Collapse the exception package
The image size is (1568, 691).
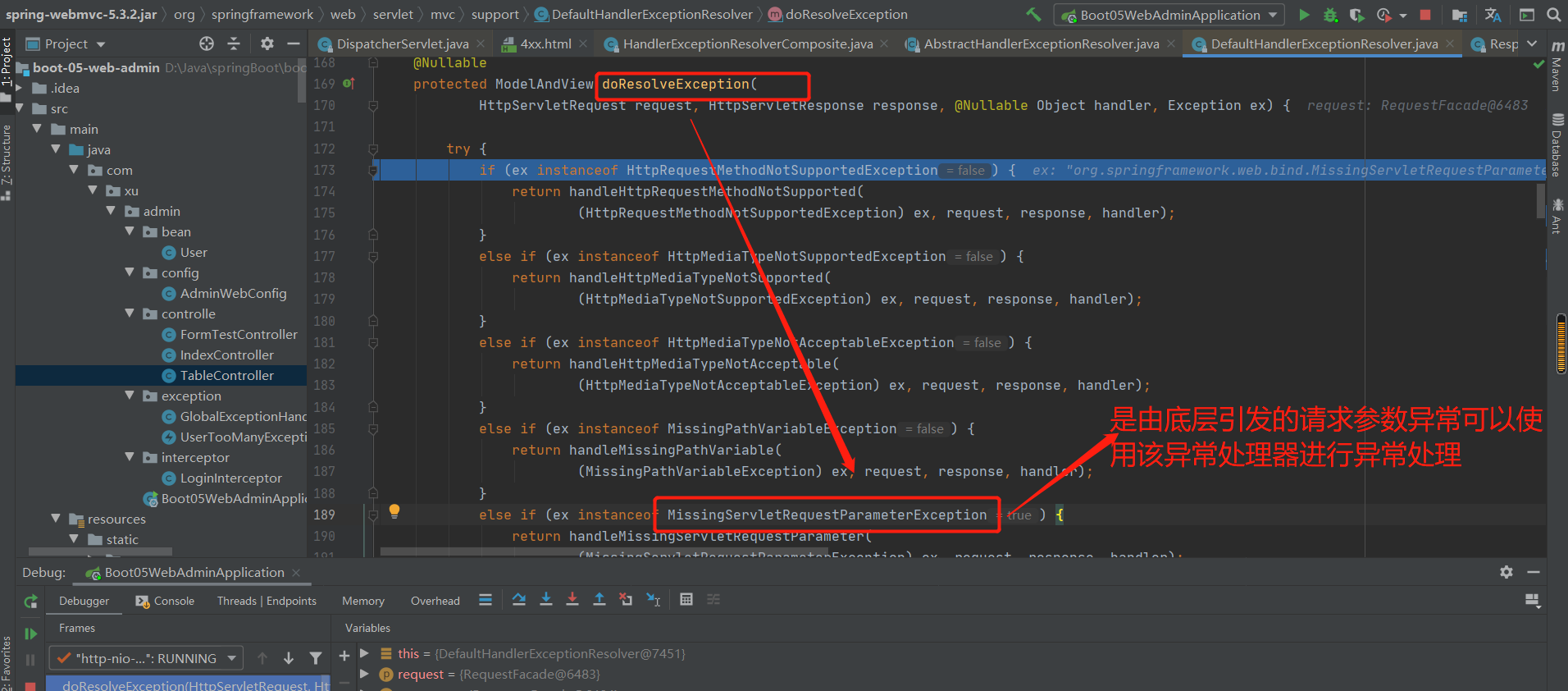tap(130, 396)
